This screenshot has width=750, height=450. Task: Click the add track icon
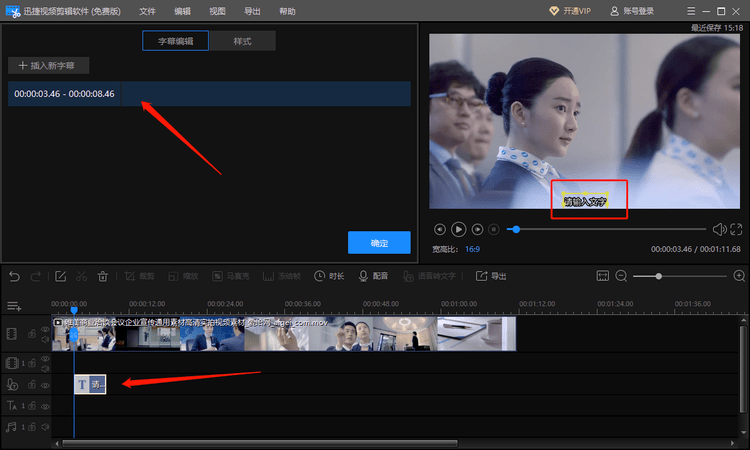coord(14,306)
